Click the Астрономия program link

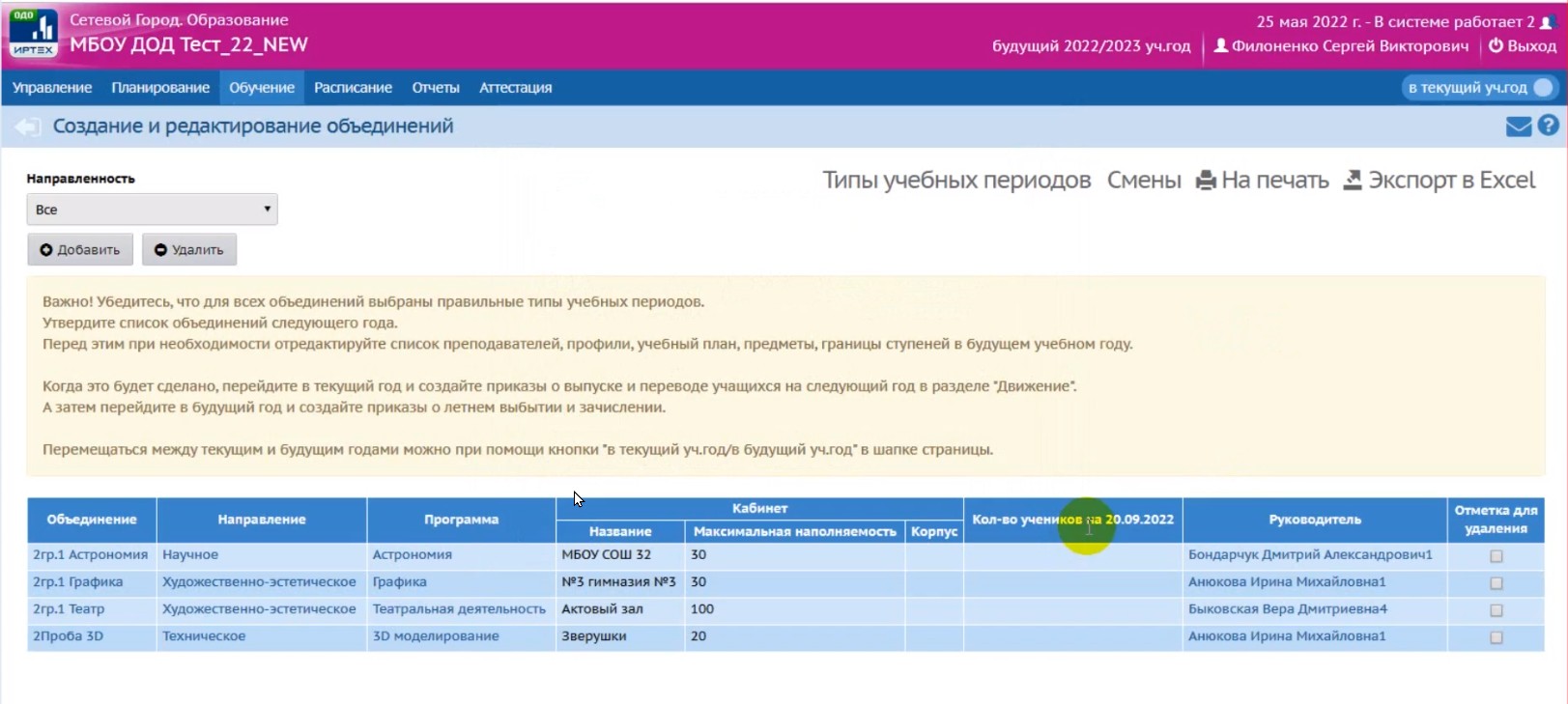click(x=412, y=555)
